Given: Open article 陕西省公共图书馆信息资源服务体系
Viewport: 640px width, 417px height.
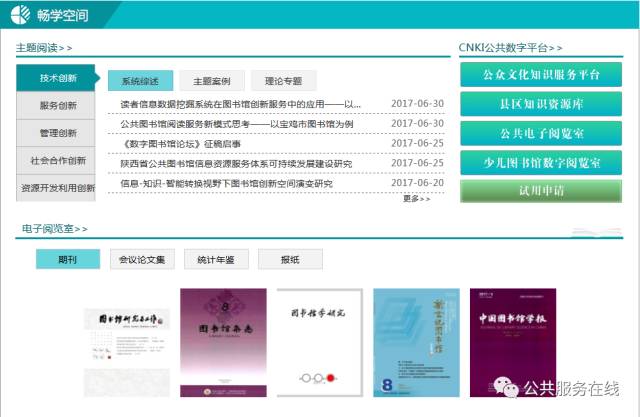Looking at the screenshot, I should (236, 164).
